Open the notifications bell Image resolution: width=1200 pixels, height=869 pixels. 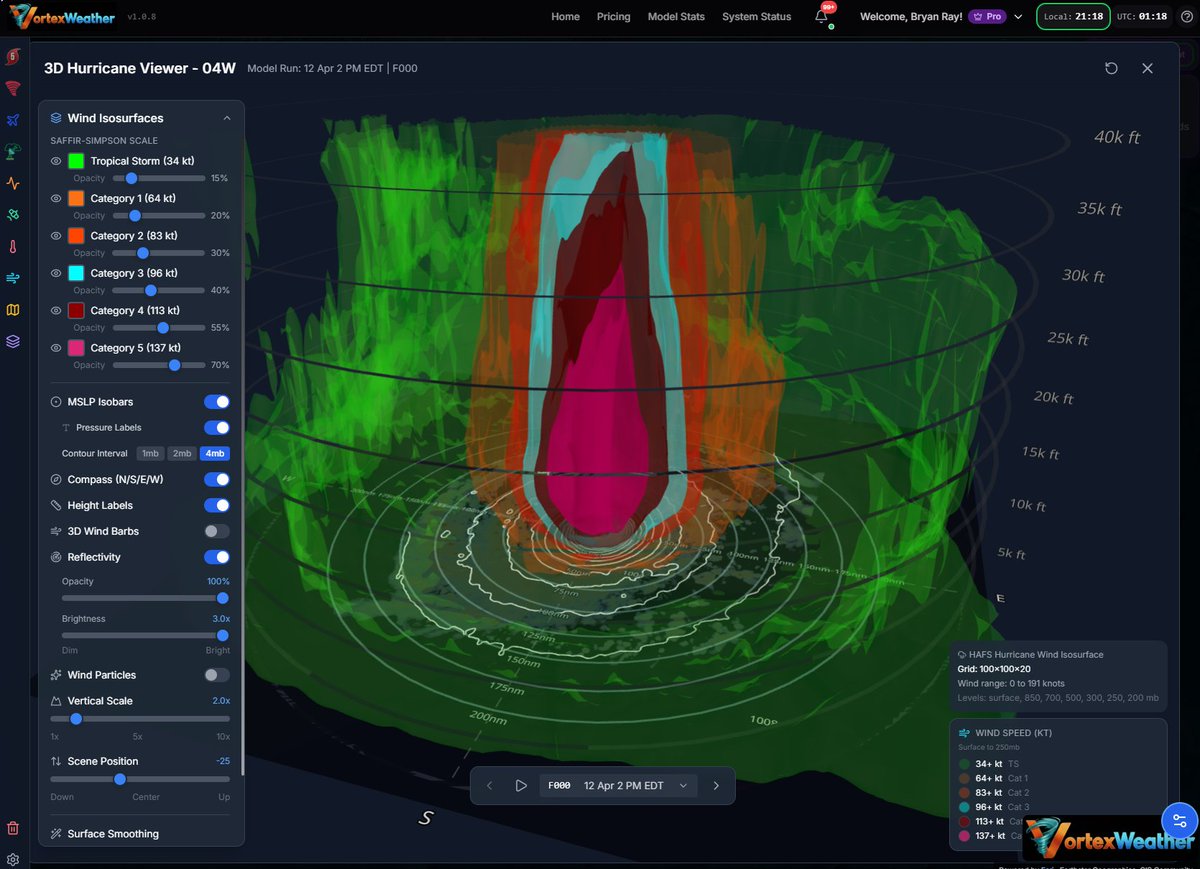[x=822, y=17]
